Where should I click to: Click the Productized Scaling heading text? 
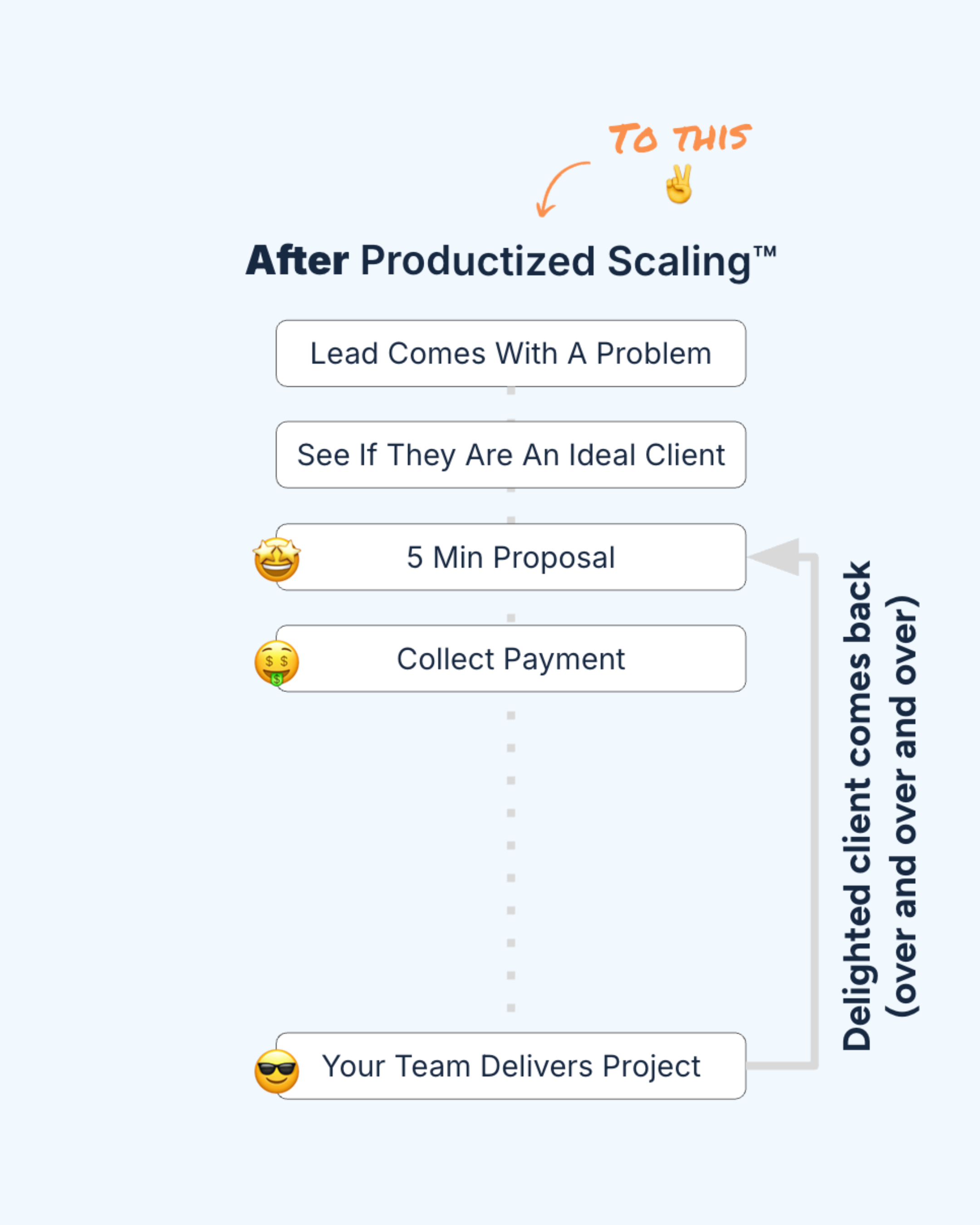[x=556, y=261]
